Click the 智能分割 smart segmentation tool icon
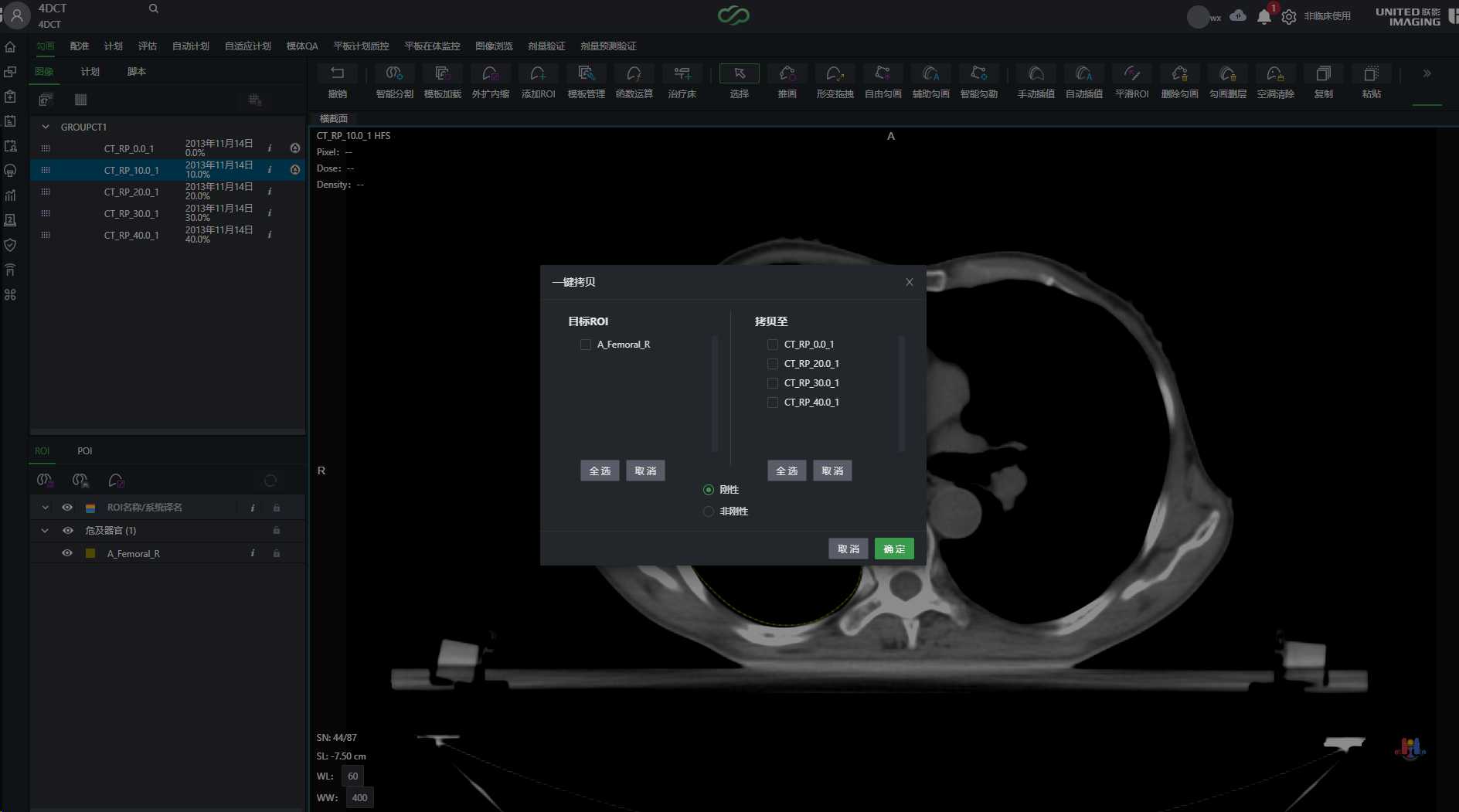The height and width of the screenshot is (812, 1459). coord(394,74)
